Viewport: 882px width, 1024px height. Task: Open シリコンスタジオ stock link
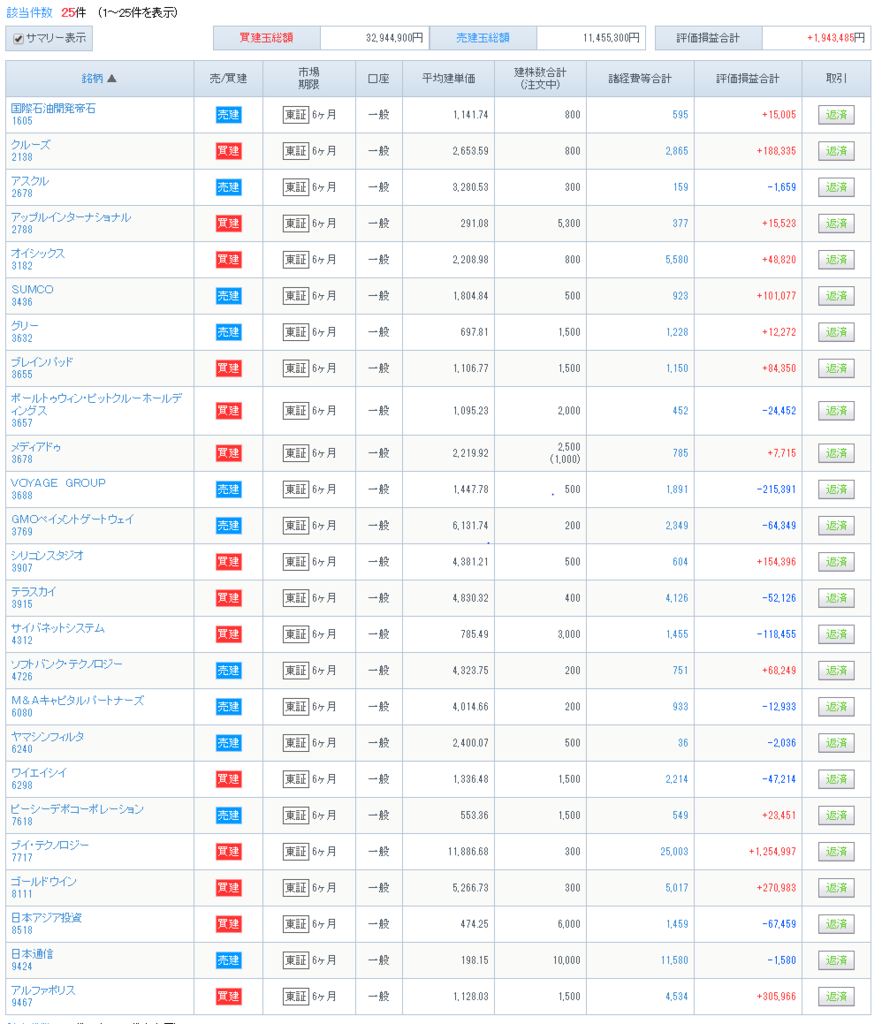point(47,556)
